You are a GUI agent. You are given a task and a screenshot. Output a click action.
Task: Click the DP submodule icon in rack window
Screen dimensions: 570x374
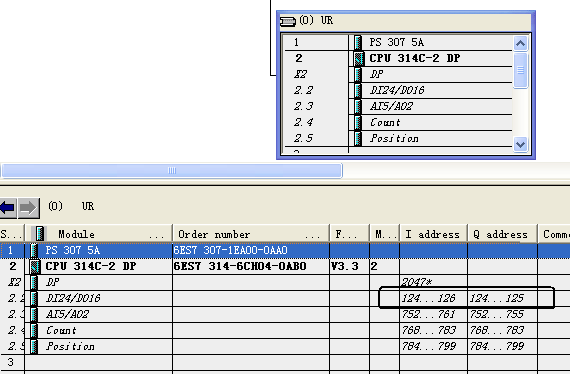click(358, 74)
